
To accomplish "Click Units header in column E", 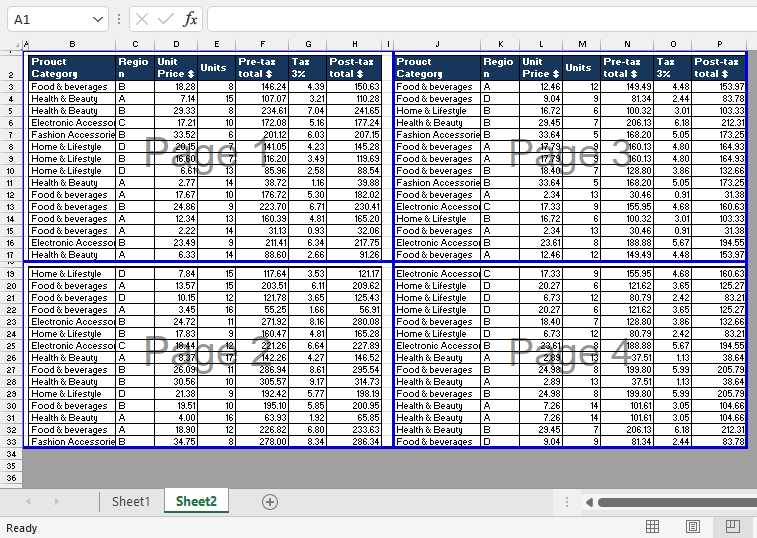I will 217,68.
